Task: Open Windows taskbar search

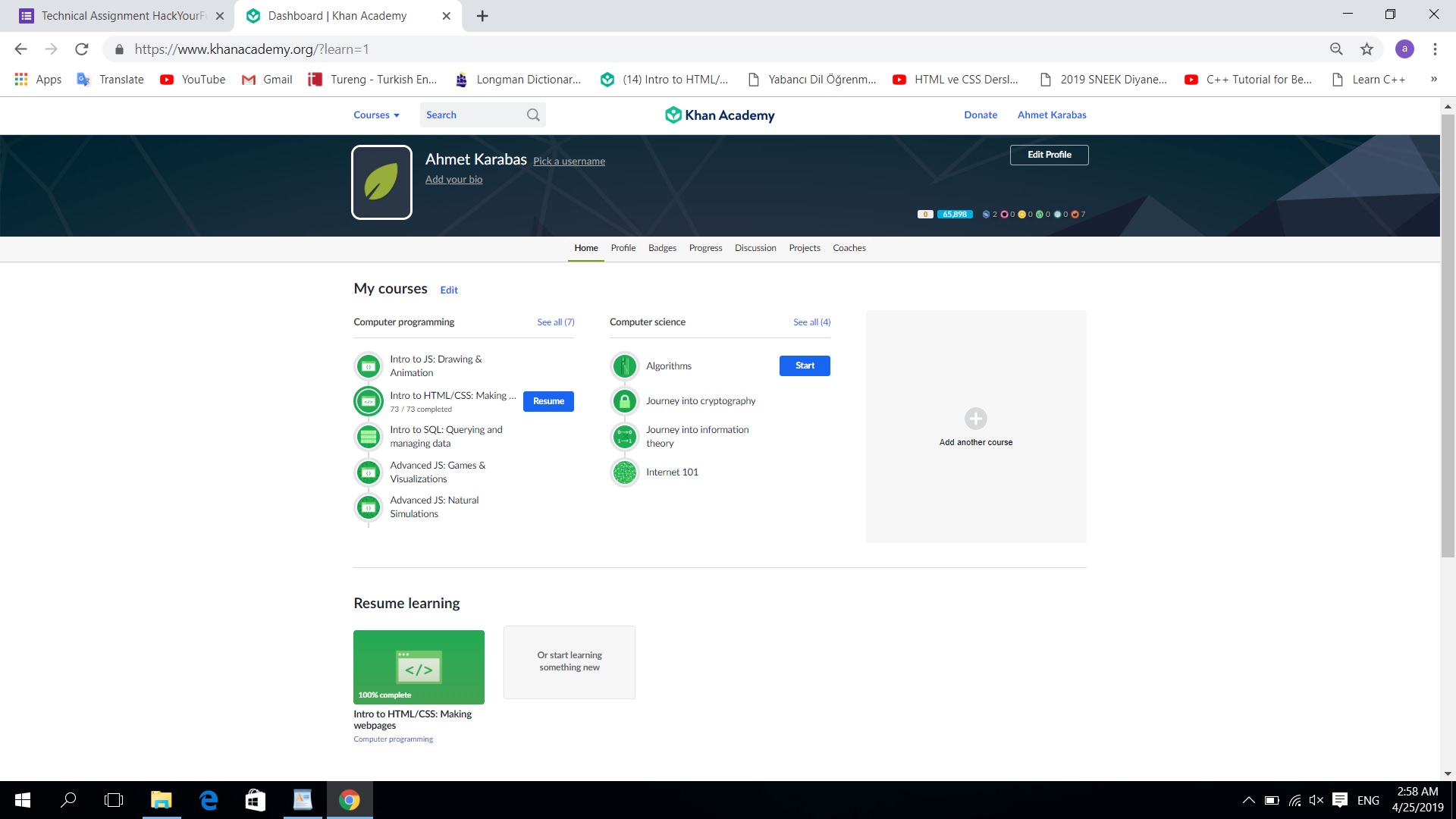Action: pyautogui.click(x=68, y=800)
